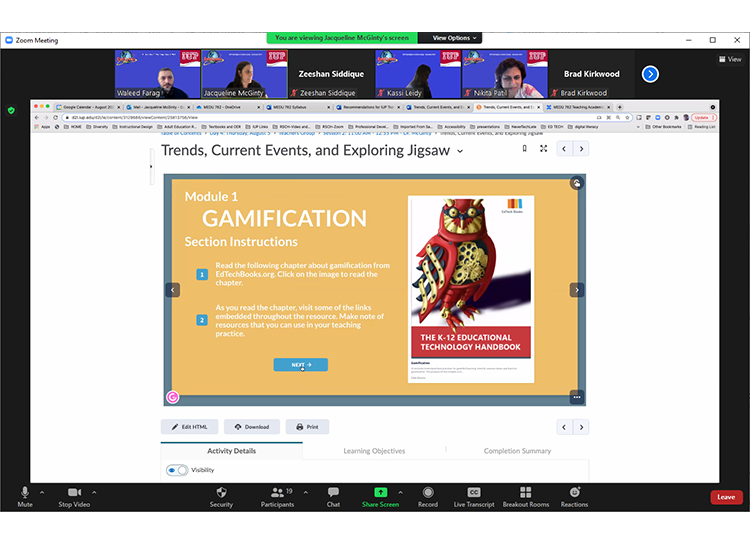Open the Security shield menu
This screenshot has height=545, width=750.
221,497
